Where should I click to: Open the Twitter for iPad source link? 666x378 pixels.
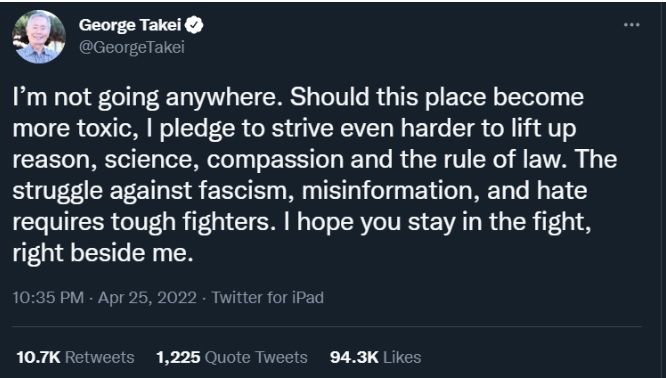268,297
